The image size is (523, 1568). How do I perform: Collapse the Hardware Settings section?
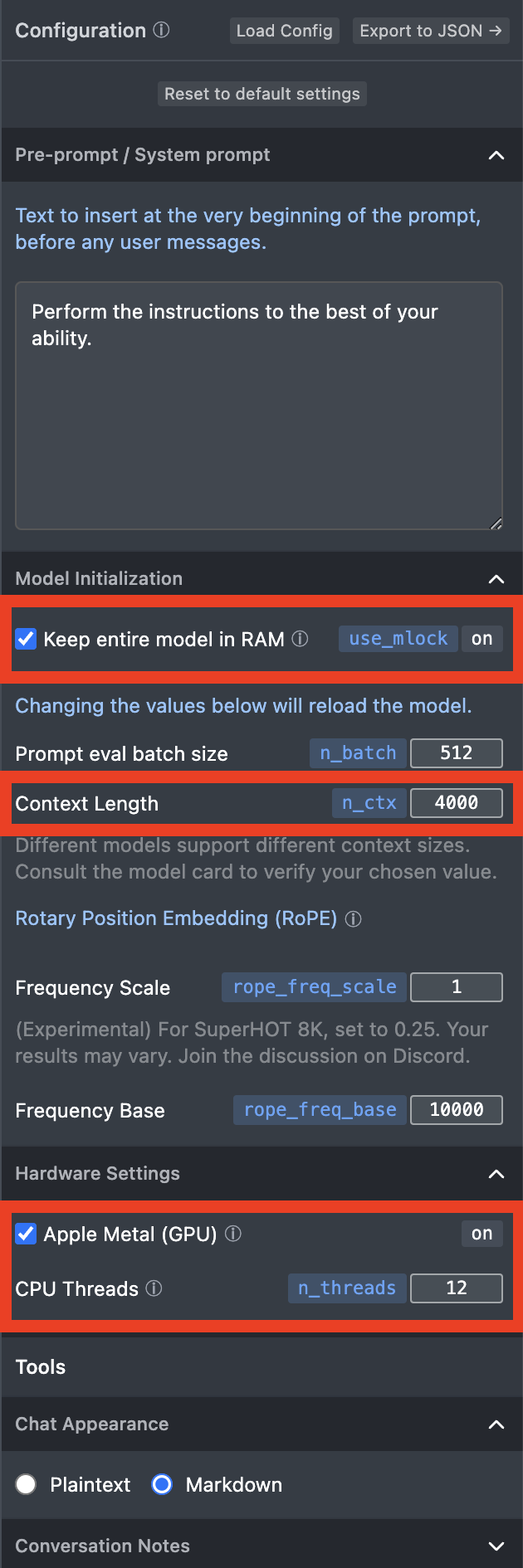coord(496,1174)
